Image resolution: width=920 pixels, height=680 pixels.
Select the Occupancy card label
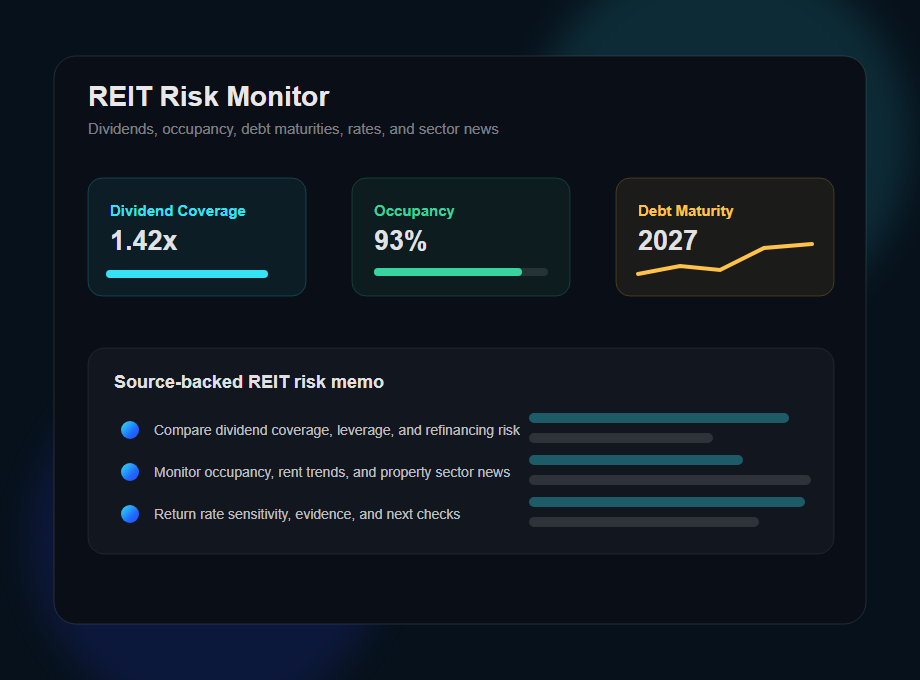pyautogui.click(x=414, y=211)
